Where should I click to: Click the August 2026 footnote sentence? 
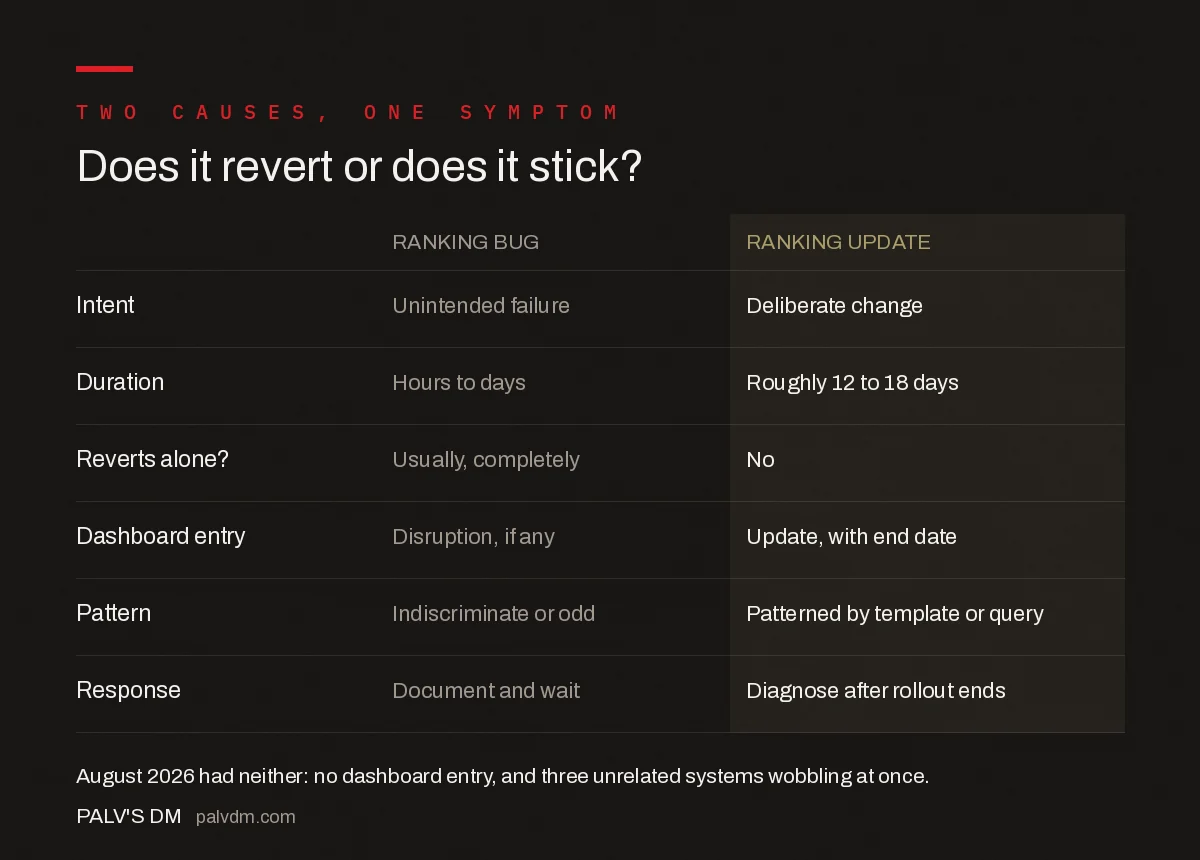click(502, 776)
